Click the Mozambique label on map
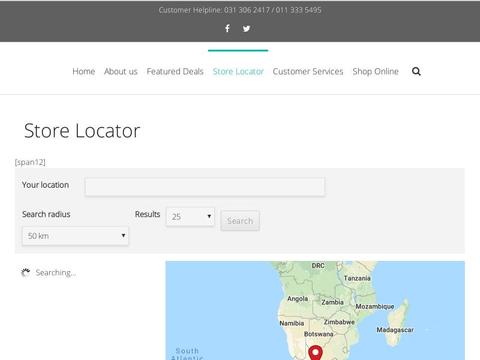 point(375,306)
